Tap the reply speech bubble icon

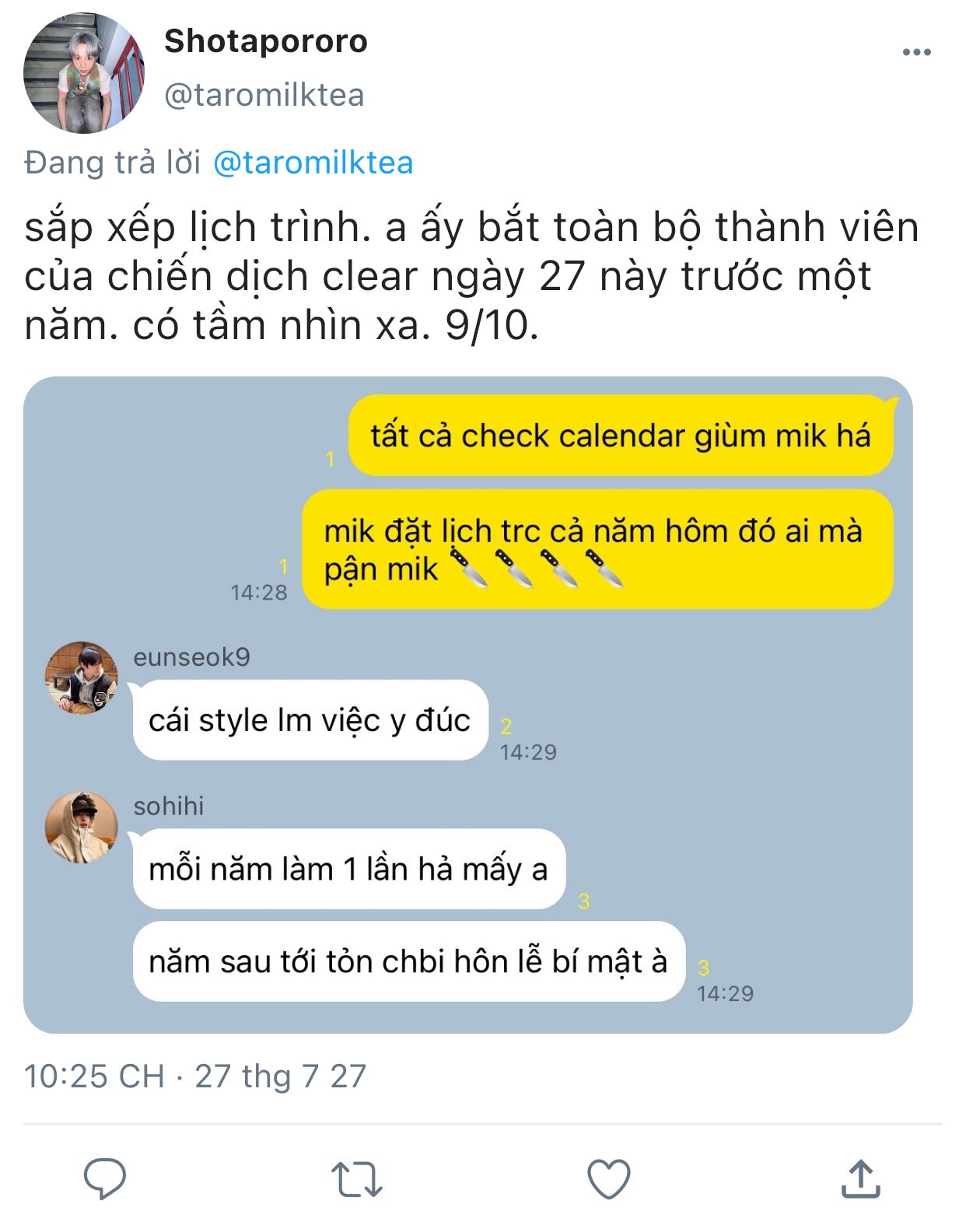tap(105, 1178)
